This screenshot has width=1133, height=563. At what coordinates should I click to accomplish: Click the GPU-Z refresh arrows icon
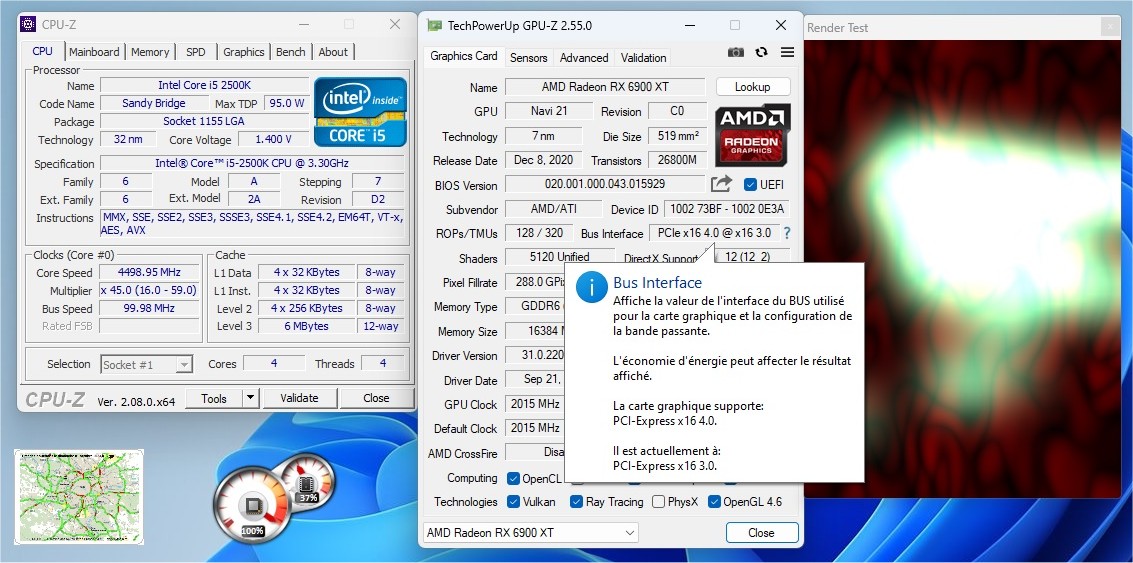tap(762, 52)
